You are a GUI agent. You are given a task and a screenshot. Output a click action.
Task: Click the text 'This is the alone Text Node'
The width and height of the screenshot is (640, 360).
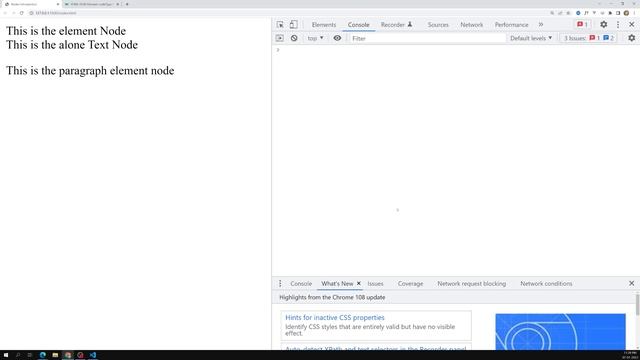72,45
